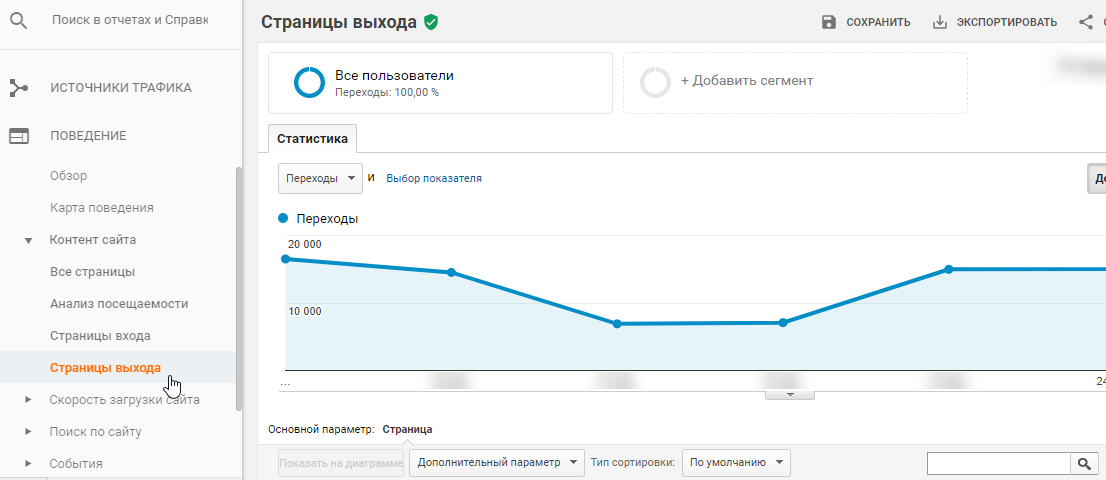This screenshot has width=1106, height=480.
Task: Click the green verified shield icon
Action: [431, 23]
